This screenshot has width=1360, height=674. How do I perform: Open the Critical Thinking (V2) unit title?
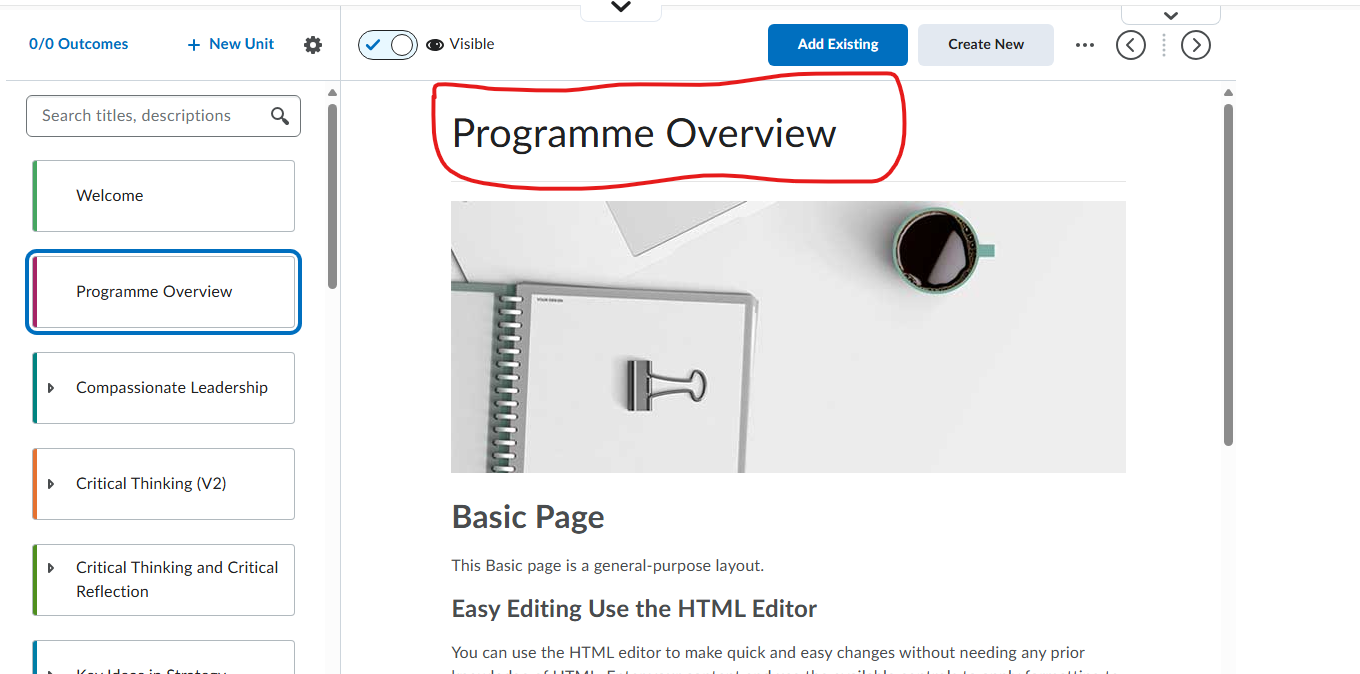[x=151, y=484]
